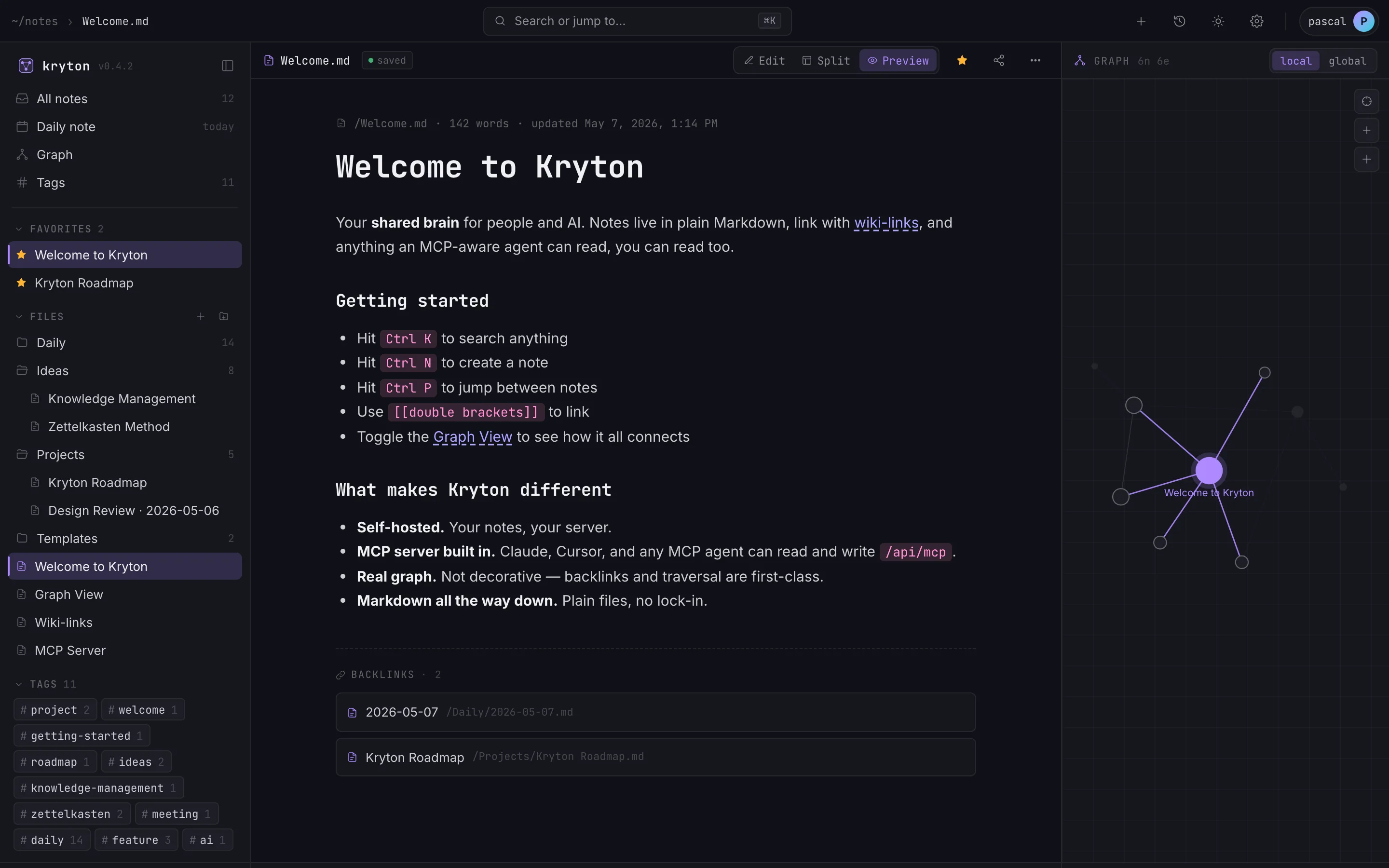Screen dimensions: 1389x868
Task: Click the new note plus icon in top bar
Action: click(x=1141, y=21)
